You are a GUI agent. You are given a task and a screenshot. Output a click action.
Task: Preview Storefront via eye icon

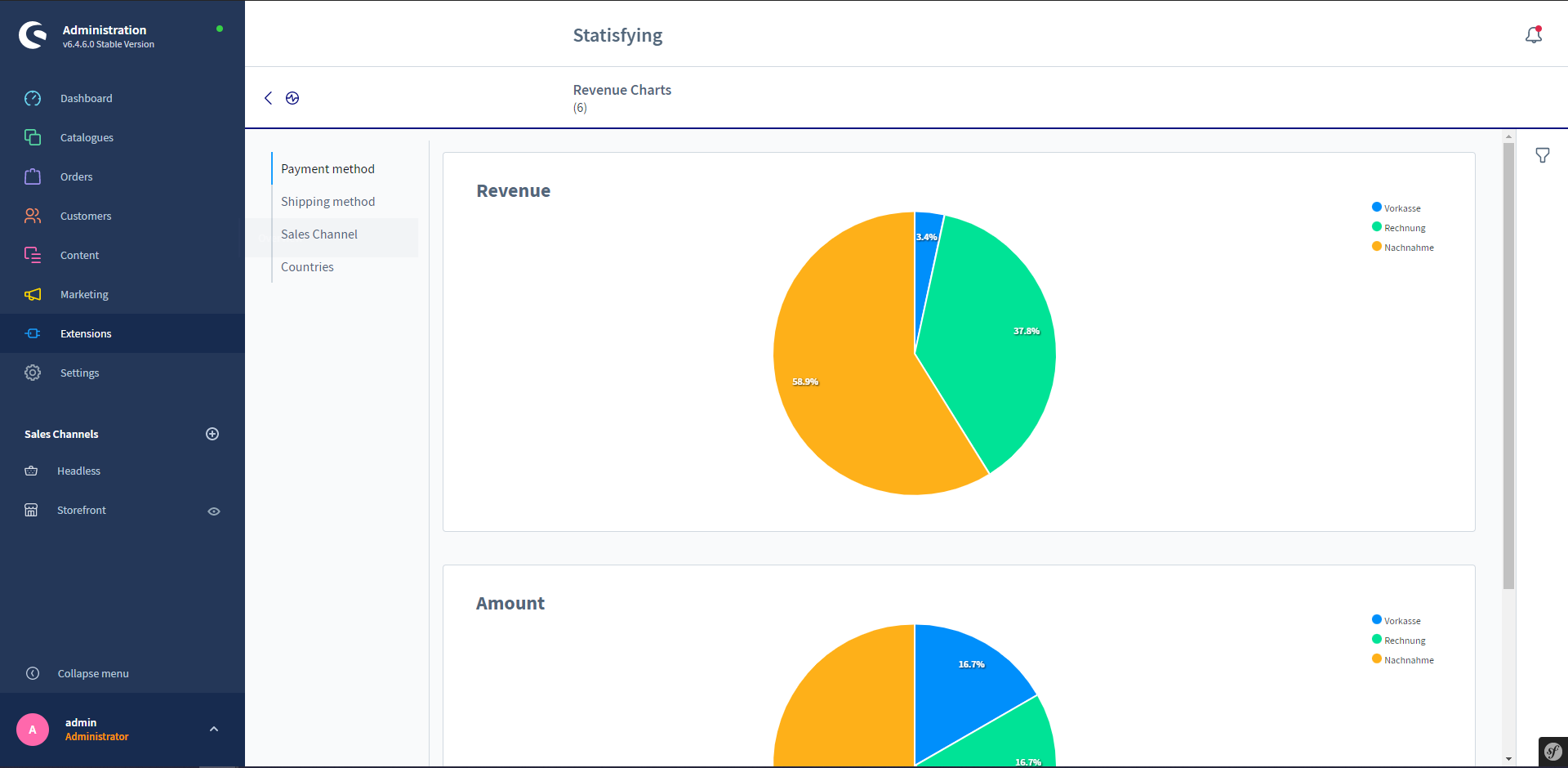pos(214,511)
